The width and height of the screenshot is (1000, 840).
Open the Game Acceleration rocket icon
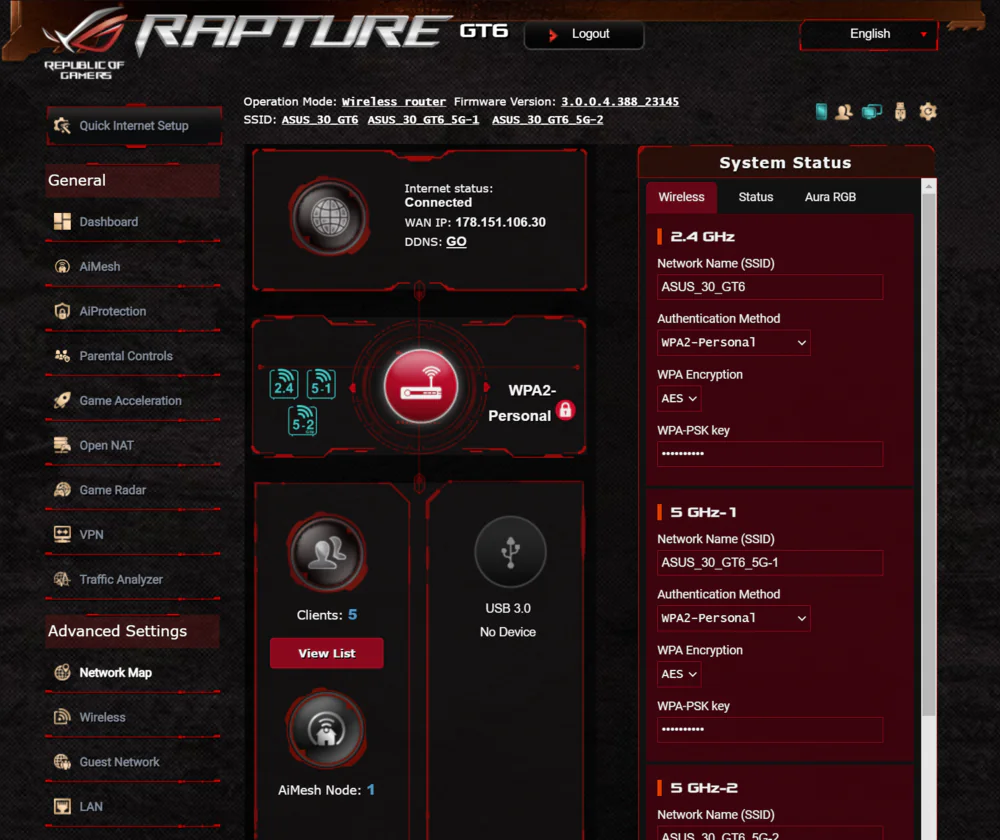point(62,401)
